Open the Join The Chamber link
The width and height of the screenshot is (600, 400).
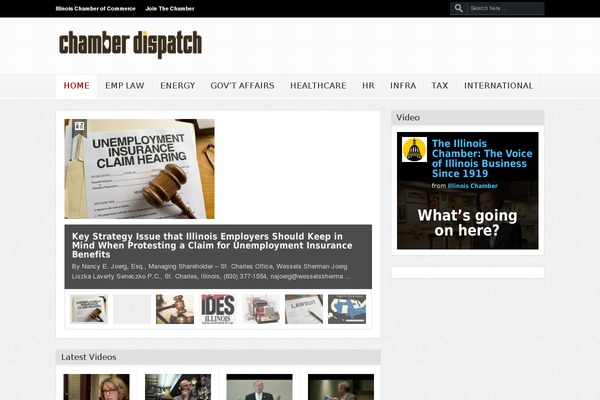(x=170, y=8)
